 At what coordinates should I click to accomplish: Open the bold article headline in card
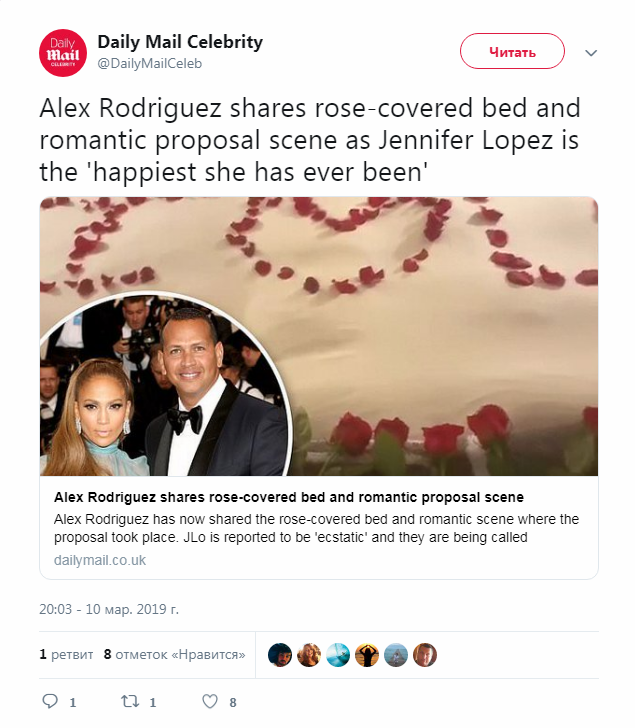pos(288,497)
